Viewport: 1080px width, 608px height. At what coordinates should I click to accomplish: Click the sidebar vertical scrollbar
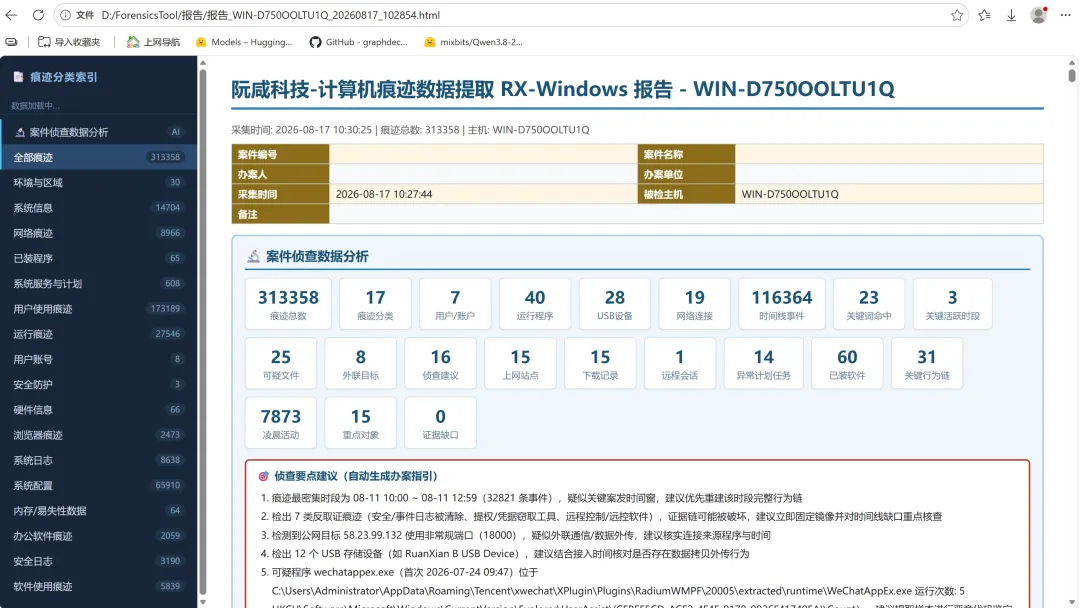202,331
